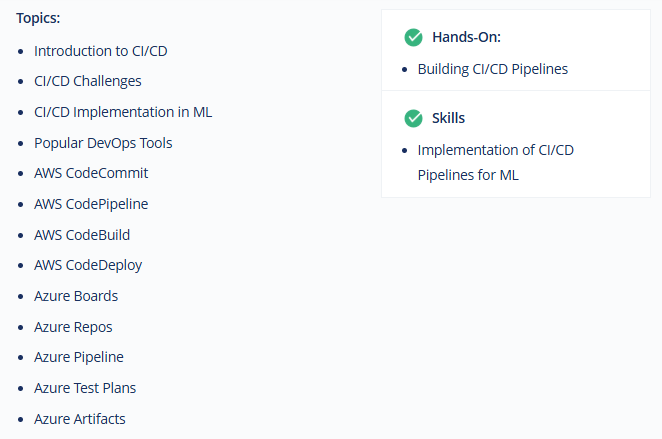Select Popular DevOps Tools item

(103, 143)
